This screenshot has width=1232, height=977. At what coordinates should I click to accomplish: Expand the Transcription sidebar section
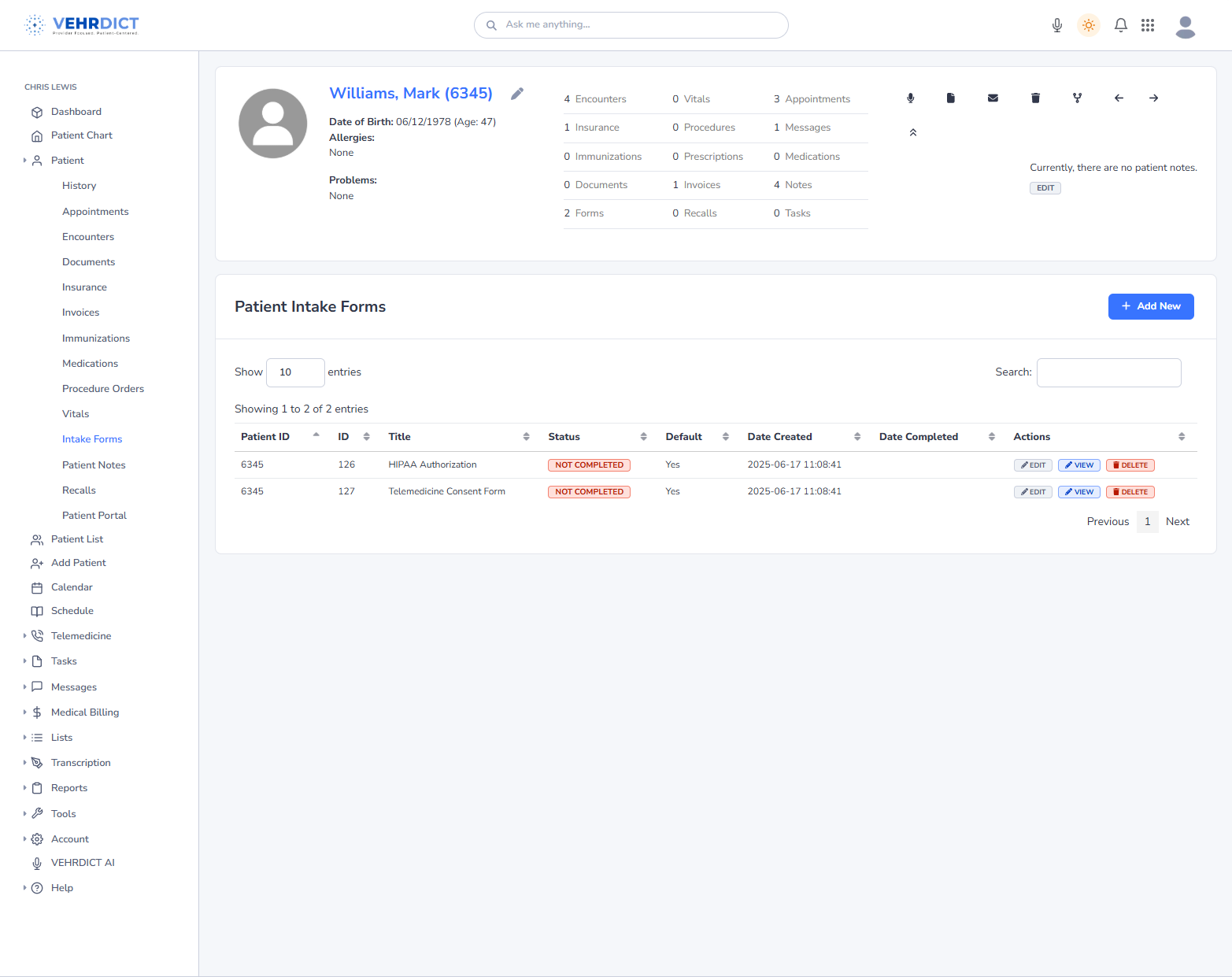click(x=80, y=763)
